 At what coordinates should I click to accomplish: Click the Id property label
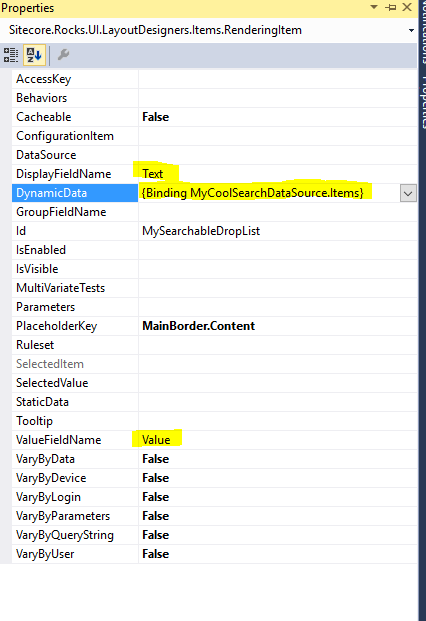point(21,231)
